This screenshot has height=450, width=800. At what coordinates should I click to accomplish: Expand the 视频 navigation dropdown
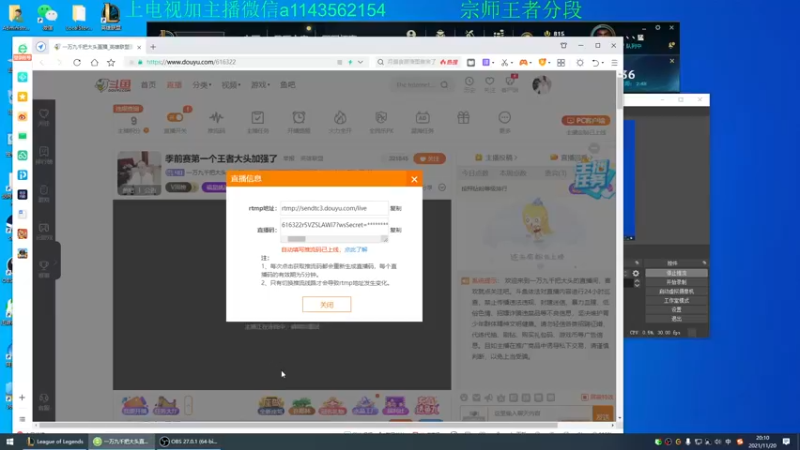coord(231,85)
